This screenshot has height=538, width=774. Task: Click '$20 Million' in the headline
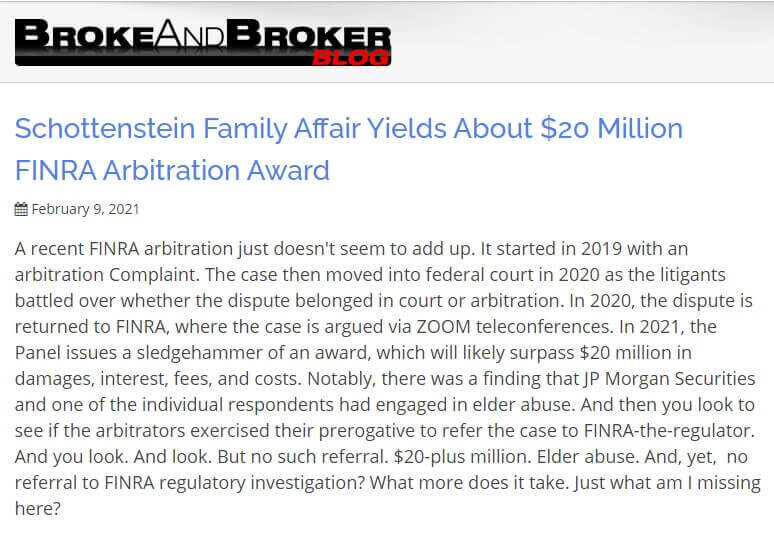pos(612,128)
